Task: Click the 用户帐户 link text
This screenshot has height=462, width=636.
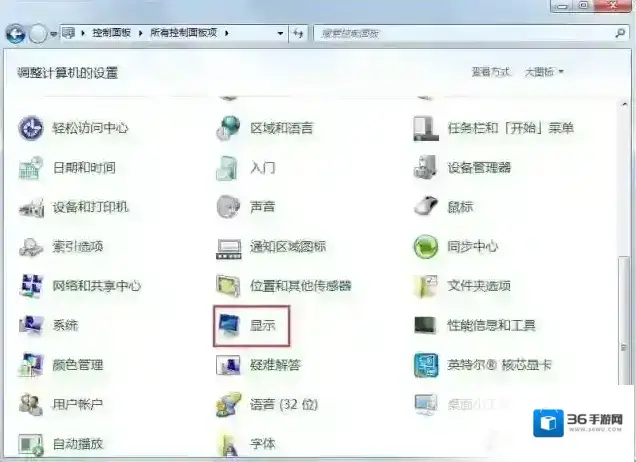Action: 77,404
